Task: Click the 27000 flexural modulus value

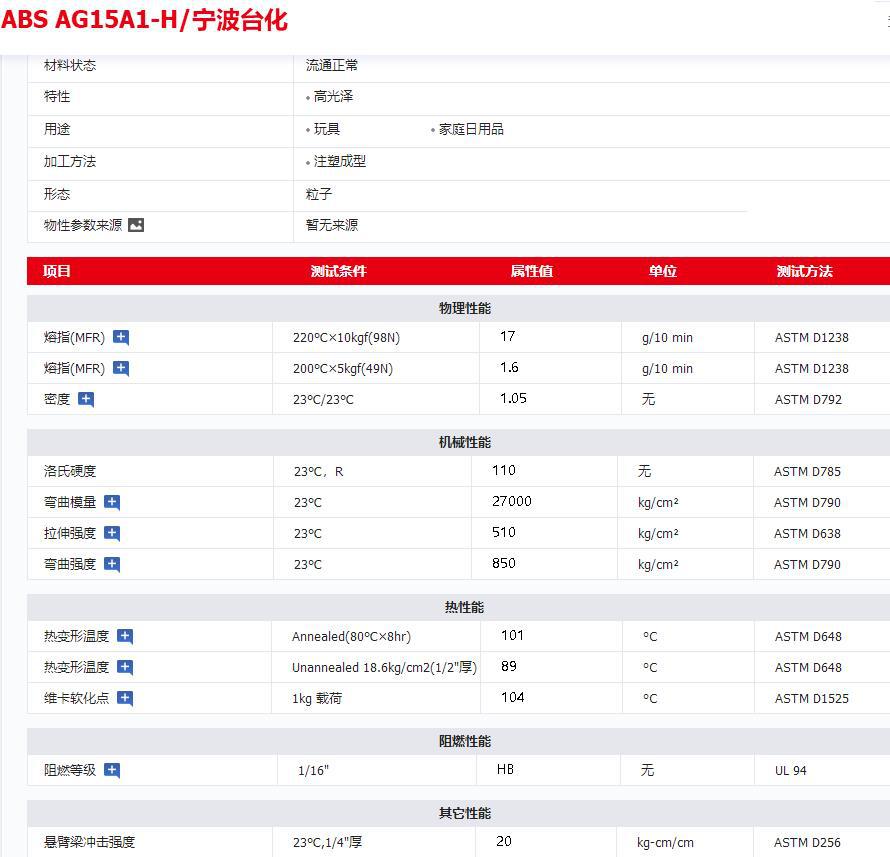Action: [511, 502]
